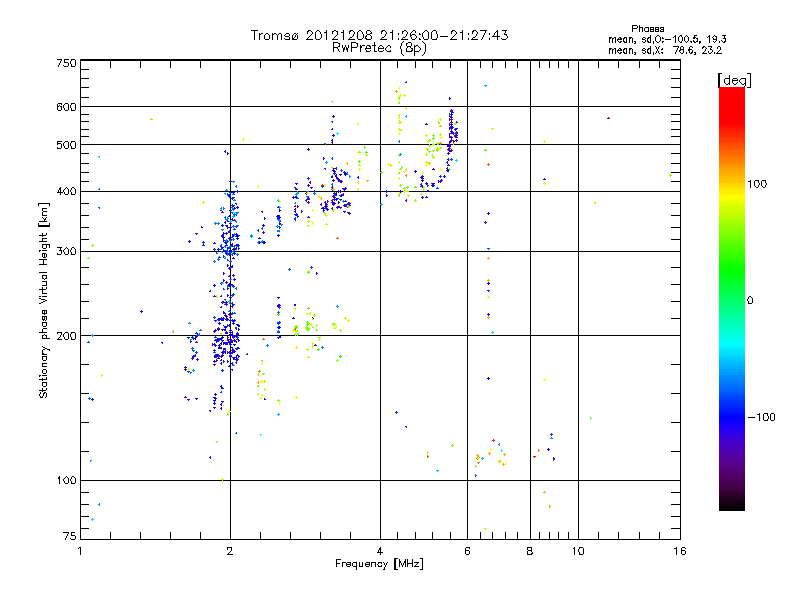The height and width of the screenshot is (600, 800).
Task: Click the 300 y-axis tick label
Action: tap(67, 251)
